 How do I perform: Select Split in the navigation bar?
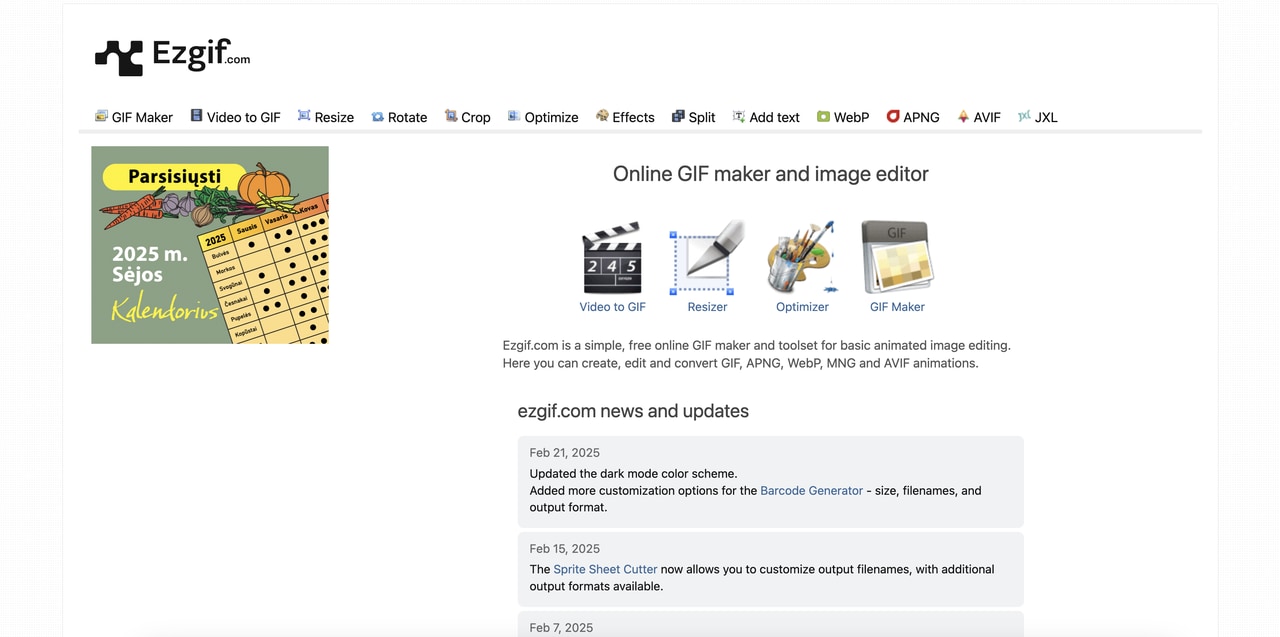pyautogui.click(x=694, y=117)
